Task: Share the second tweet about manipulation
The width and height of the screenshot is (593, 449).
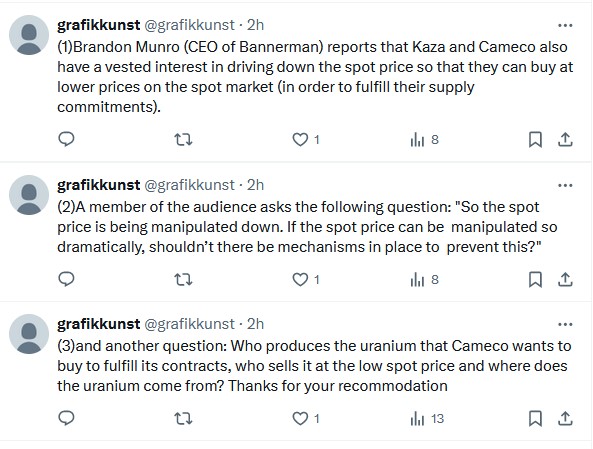Action: click(x=565, y=280)
